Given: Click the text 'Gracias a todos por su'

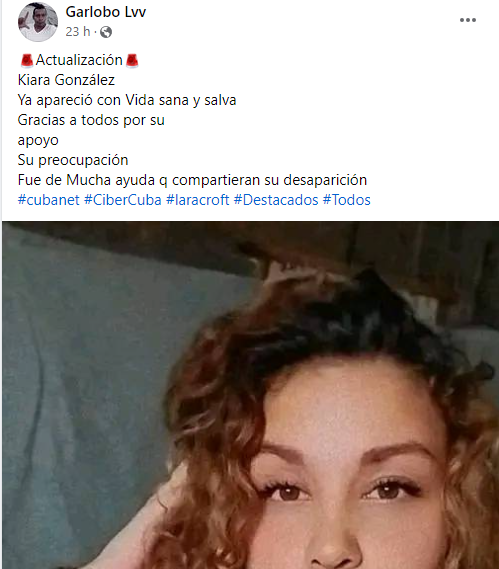Looking at the screenshot, I should pos(91,120).
